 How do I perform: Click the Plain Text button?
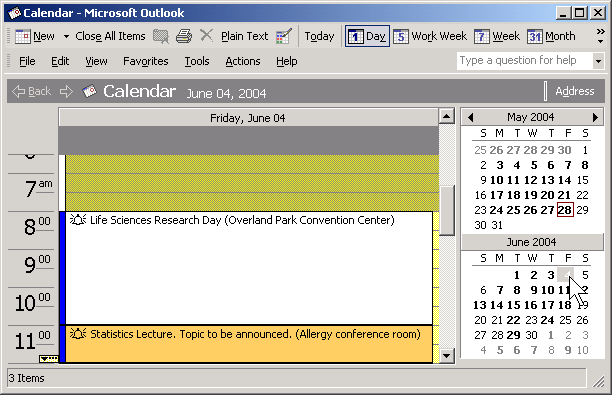(244, 36)
